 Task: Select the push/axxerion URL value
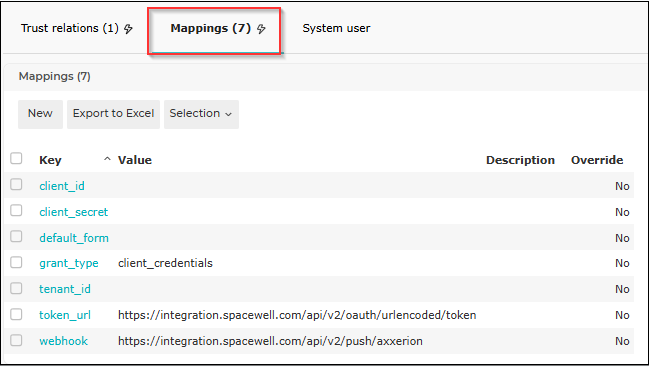click(270, 341)
